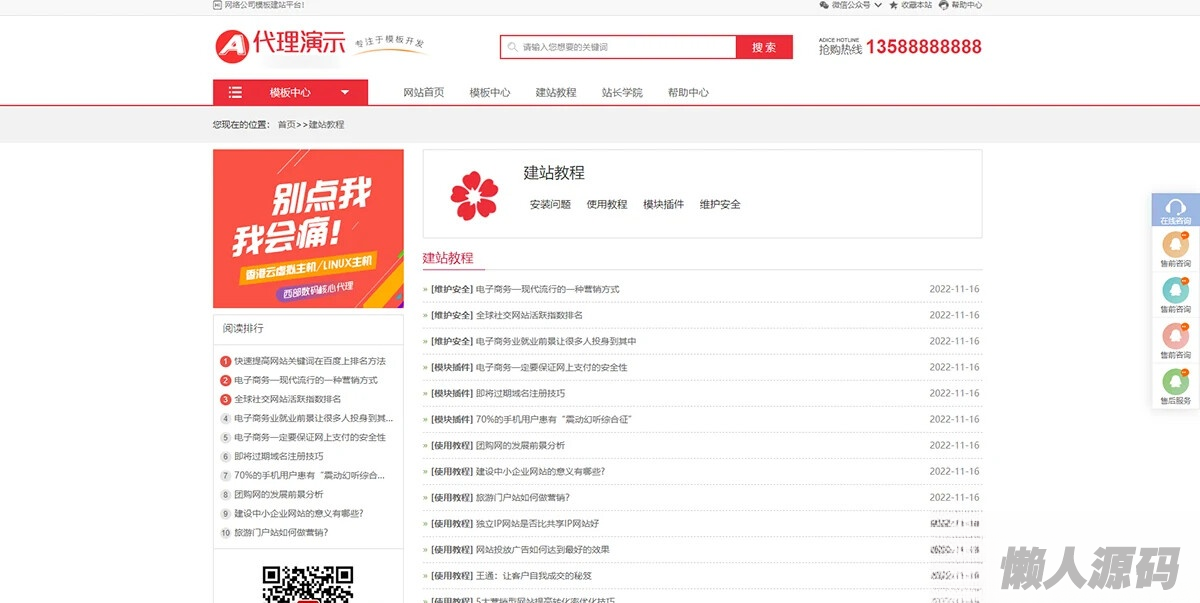Click the hamburger list icon in 模板中心 bar
Image resolution: width=1200 pixels, height=603 pixels.
(235, 92)
